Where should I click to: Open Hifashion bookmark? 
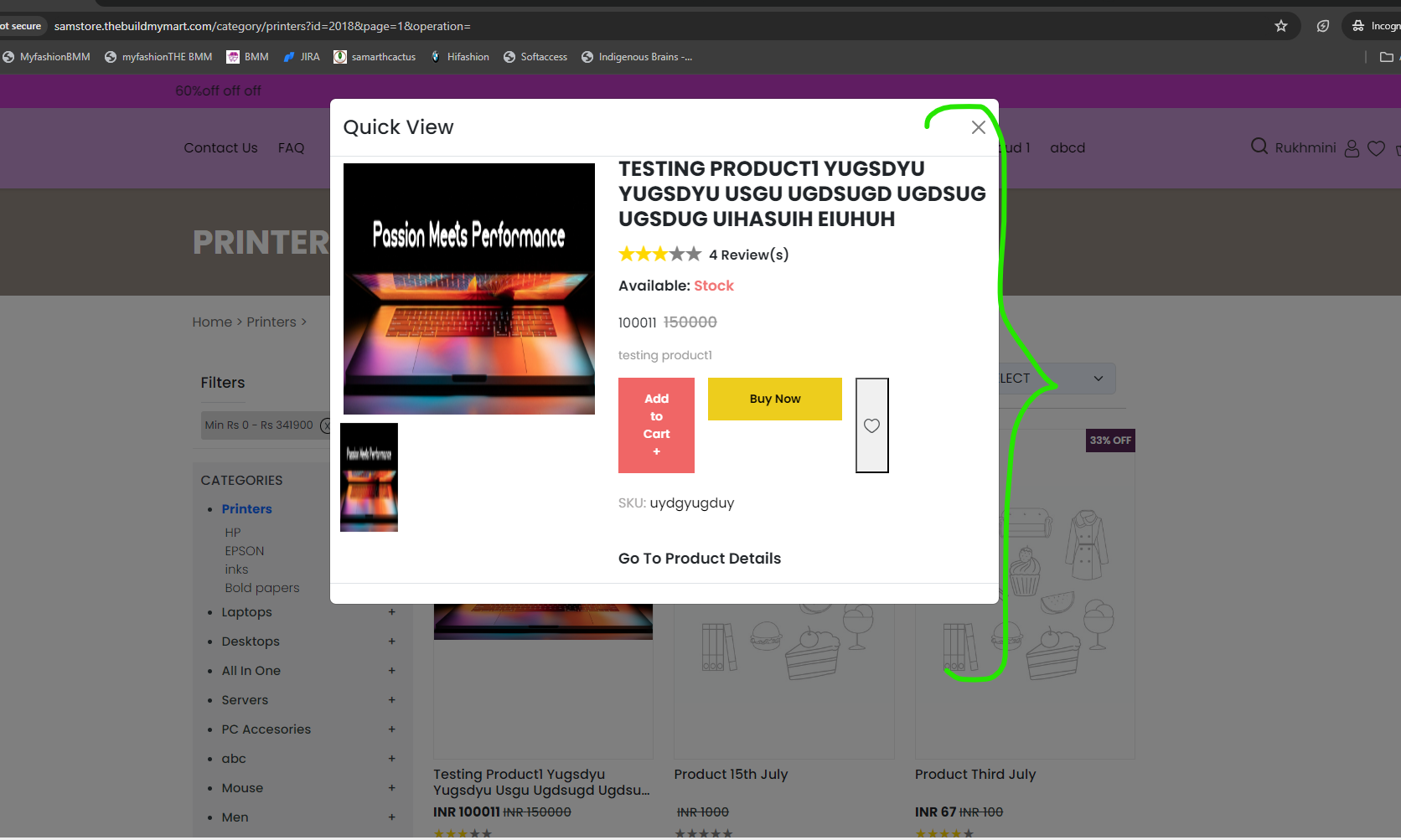click(460, 57)
